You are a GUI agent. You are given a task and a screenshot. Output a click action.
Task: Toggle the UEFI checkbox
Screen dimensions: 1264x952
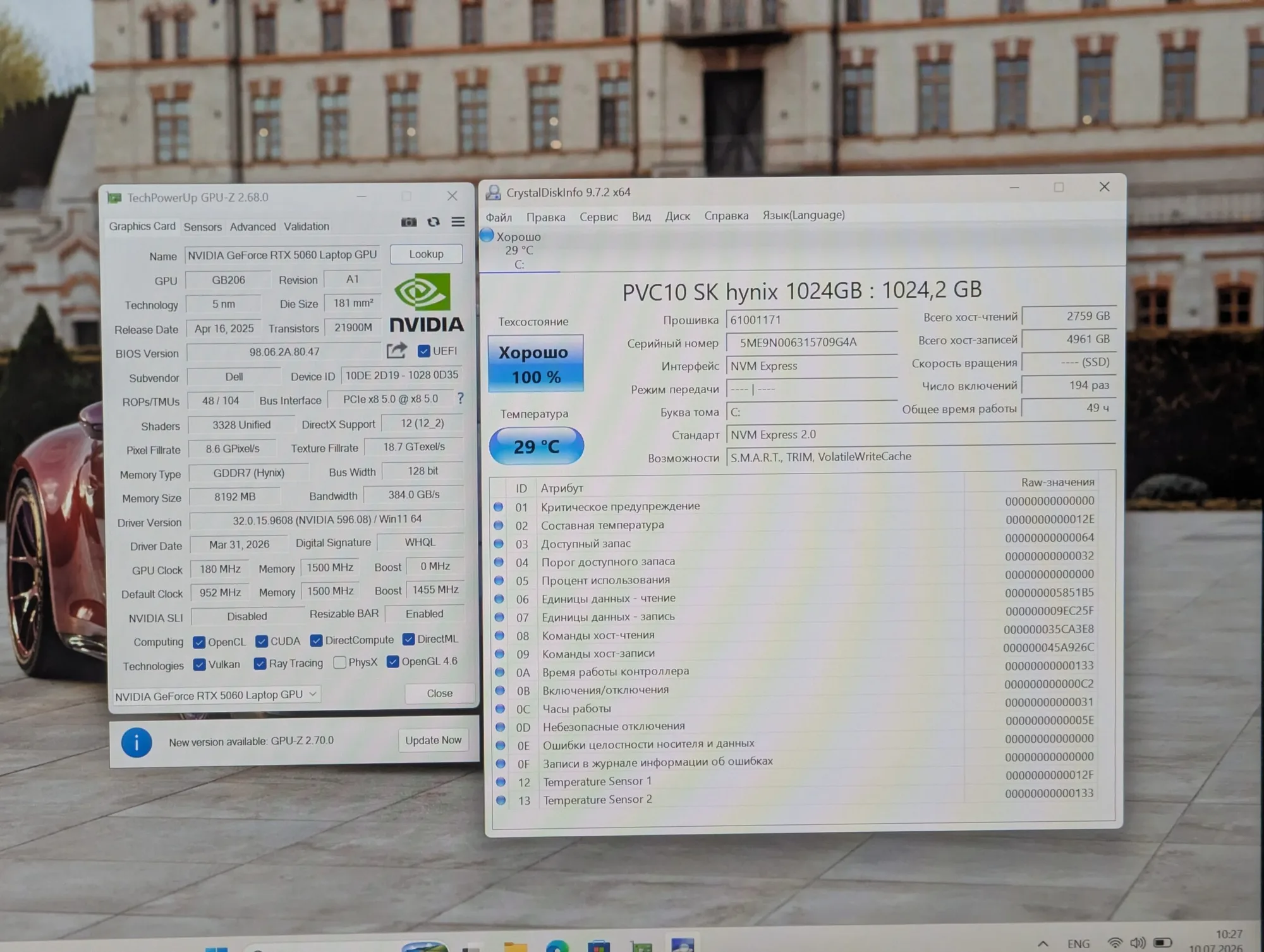424,351
